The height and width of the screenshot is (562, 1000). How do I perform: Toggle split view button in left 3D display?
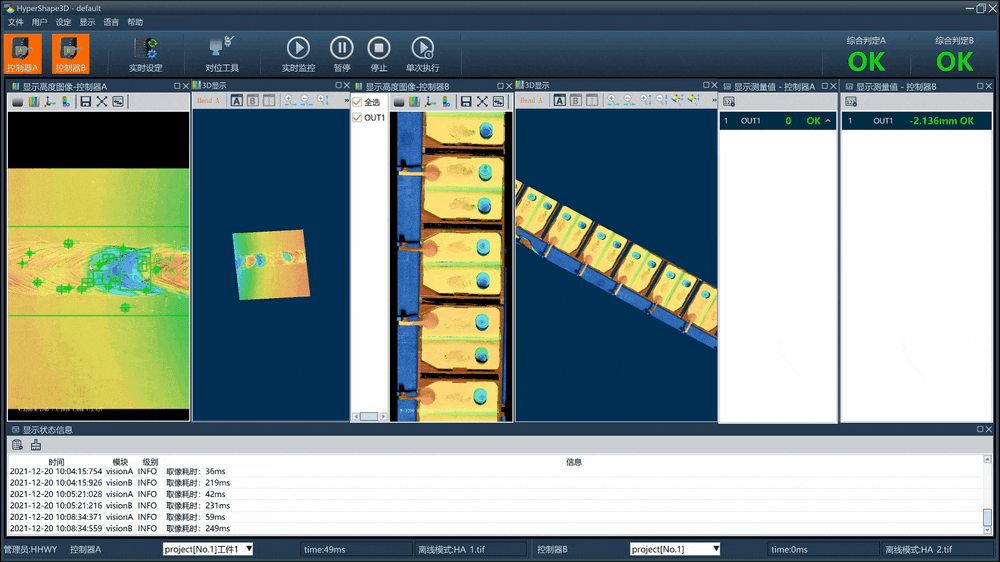coord(269,100)
